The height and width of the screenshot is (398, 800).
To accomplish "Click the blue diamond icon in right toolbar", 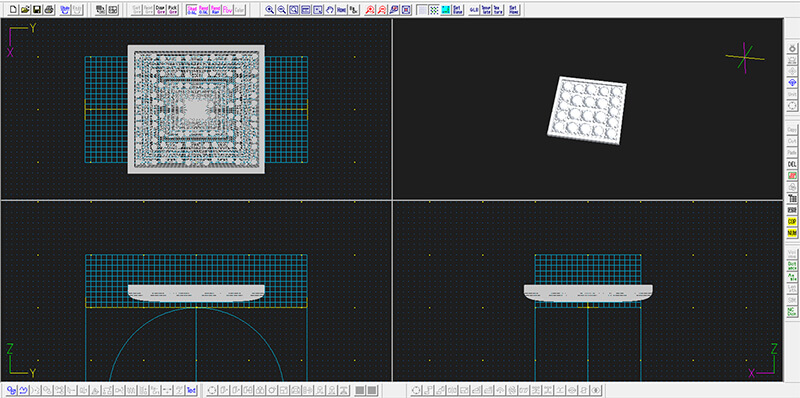I will click(792, 82).
